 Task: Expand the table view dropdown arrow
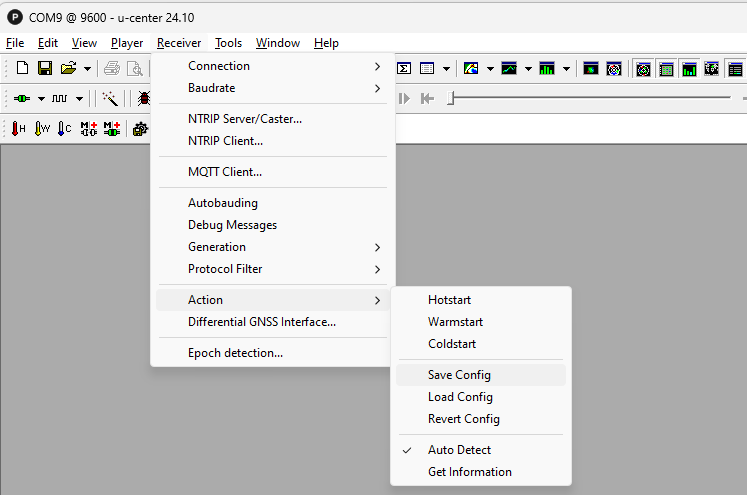[x=446, y=69]
